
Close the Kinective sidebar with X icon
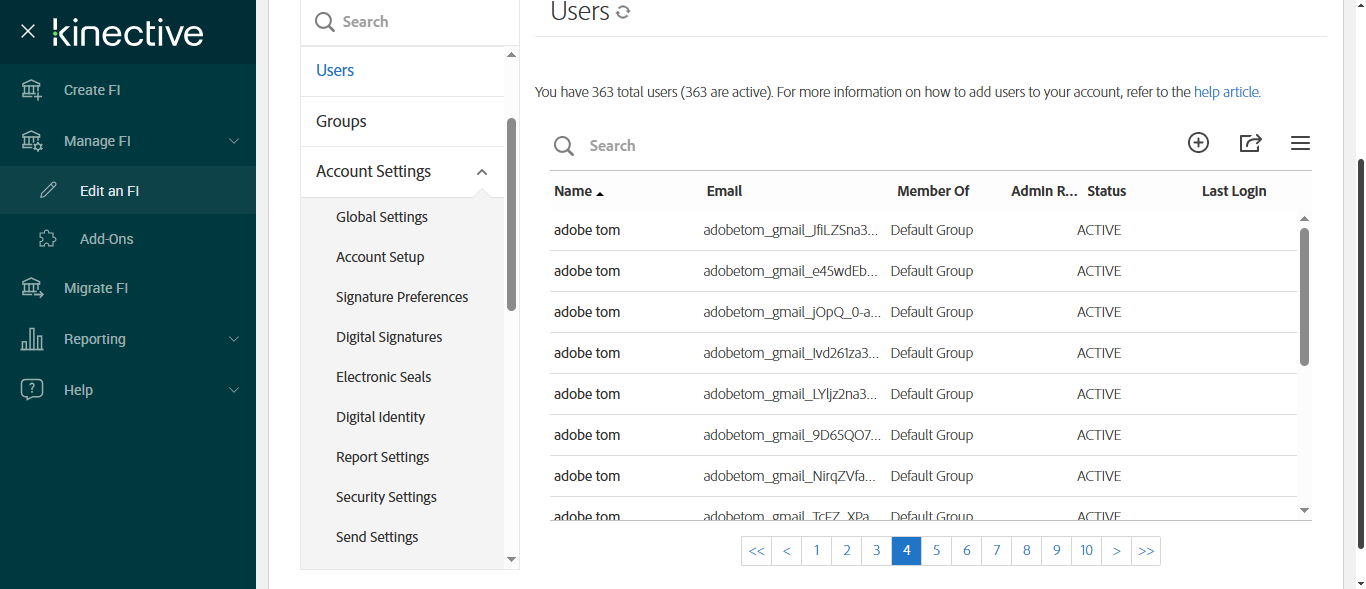[x=28, y=32]
